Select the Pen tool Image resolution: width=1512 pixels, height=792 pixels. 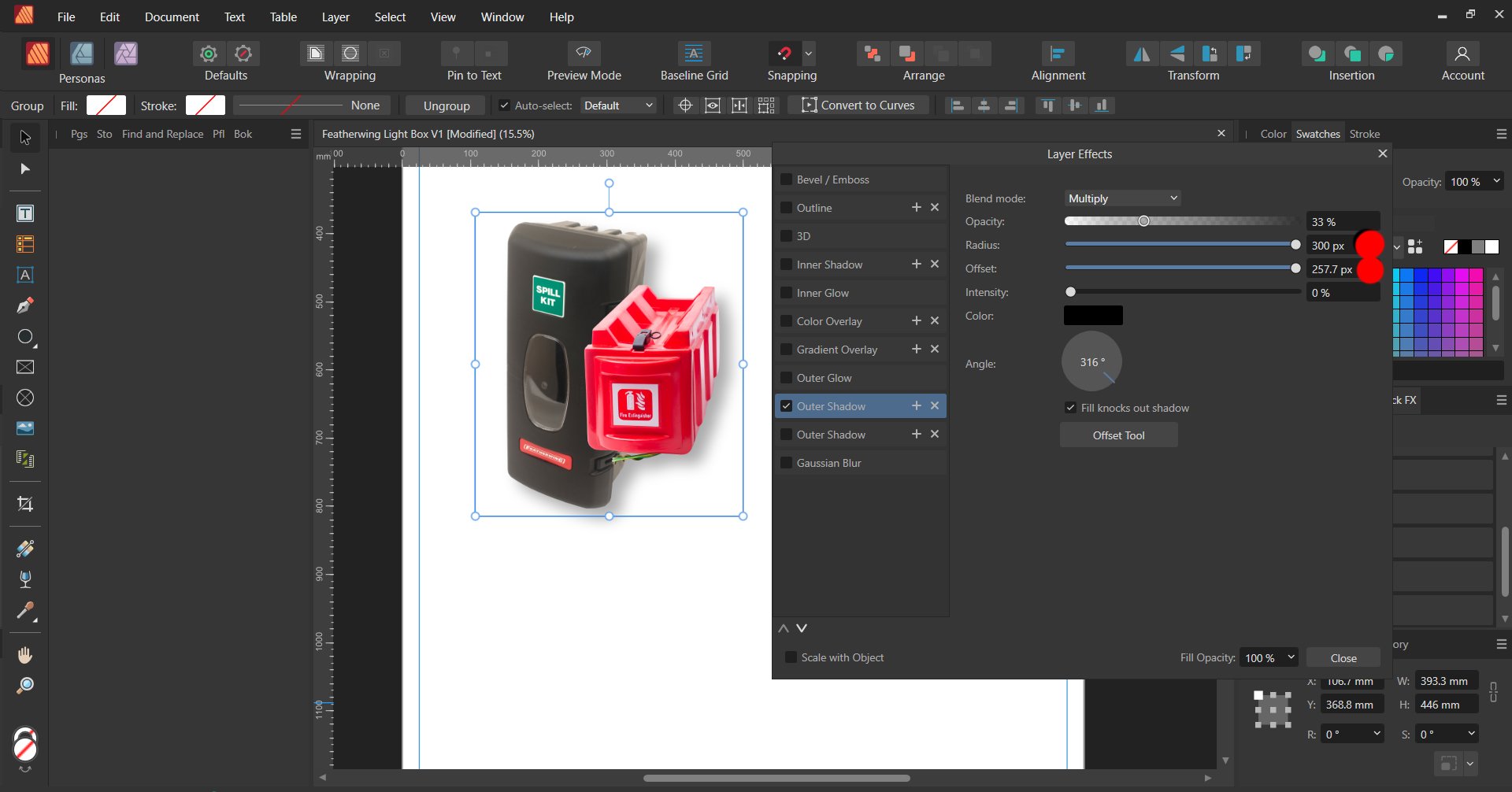point(25,305)
